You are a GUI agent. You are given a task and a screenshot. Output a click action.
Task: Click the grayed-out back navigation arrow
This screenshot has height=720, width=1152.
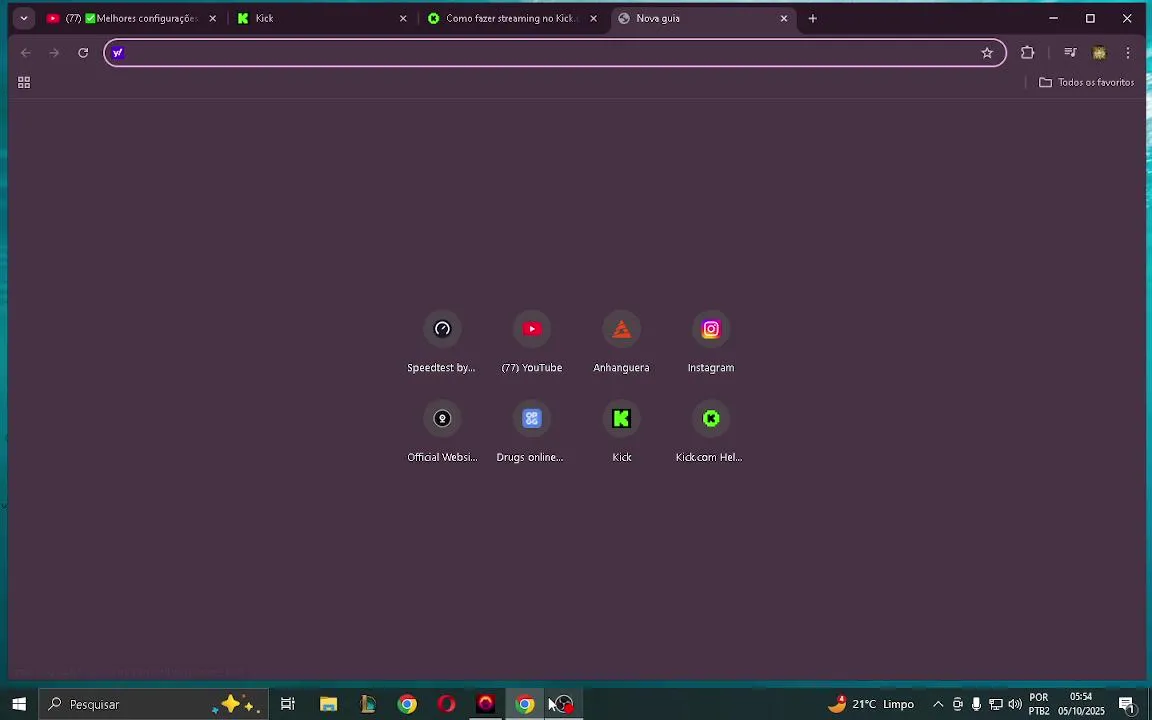[x=26, y=53]
